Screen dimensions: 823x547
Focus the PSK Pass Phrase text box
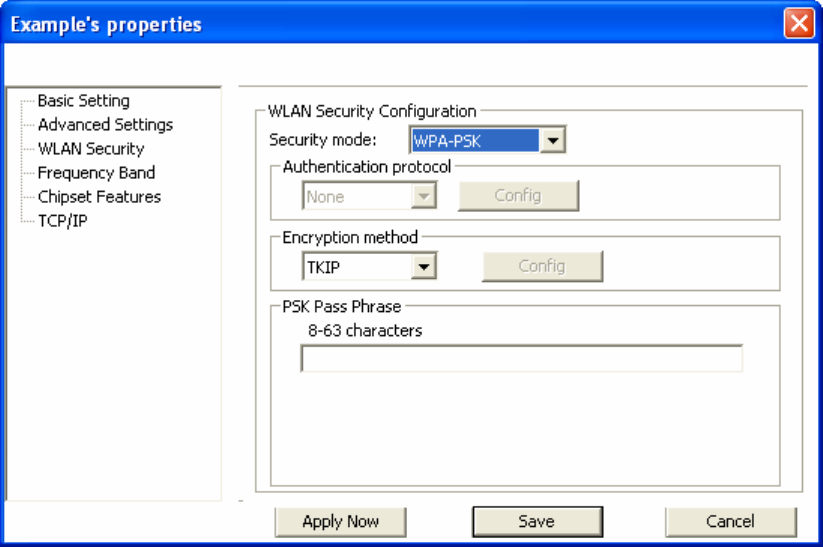(x=522, y=359)
